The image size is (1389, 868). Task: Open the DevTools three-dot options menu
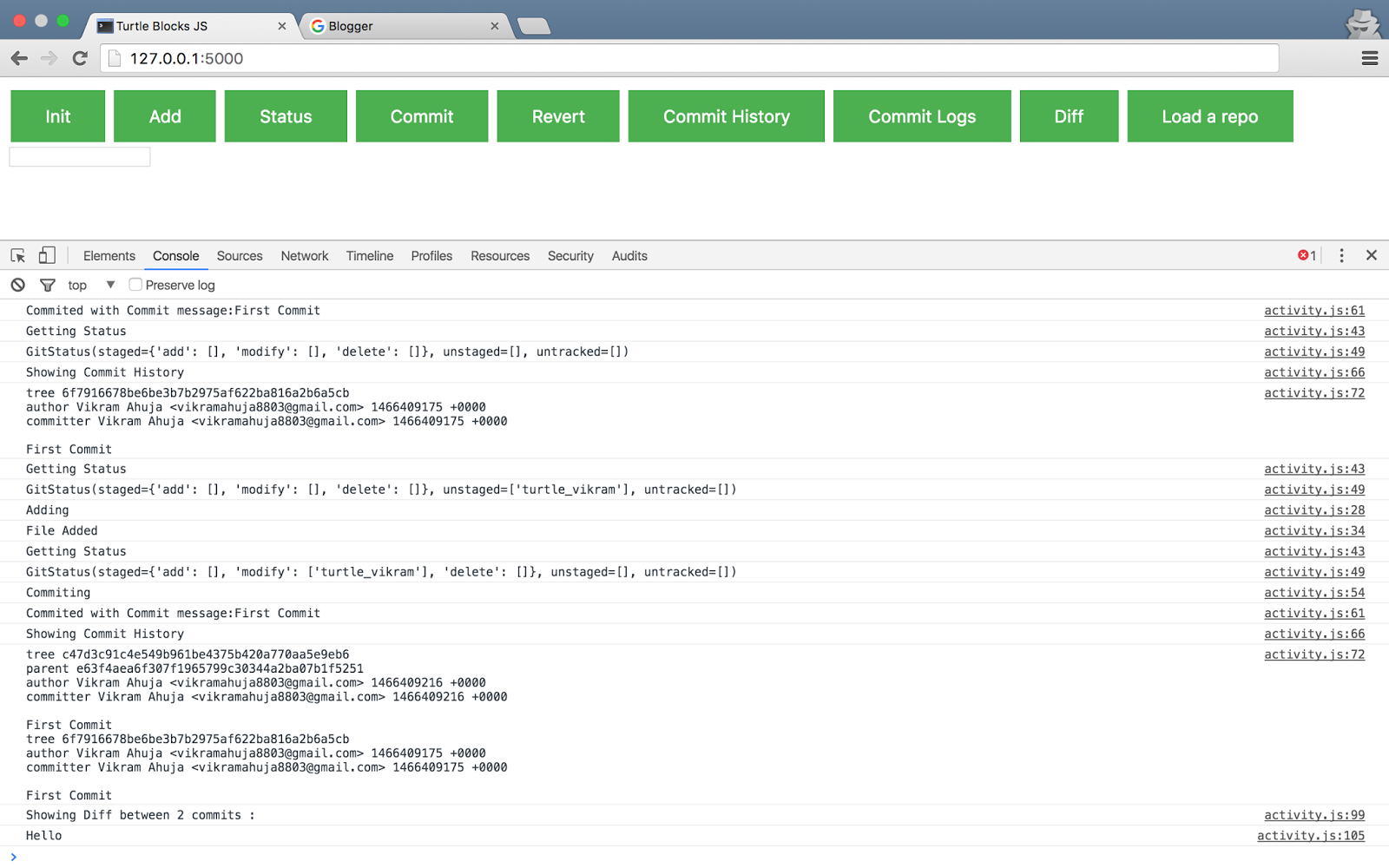(1341, 255)
